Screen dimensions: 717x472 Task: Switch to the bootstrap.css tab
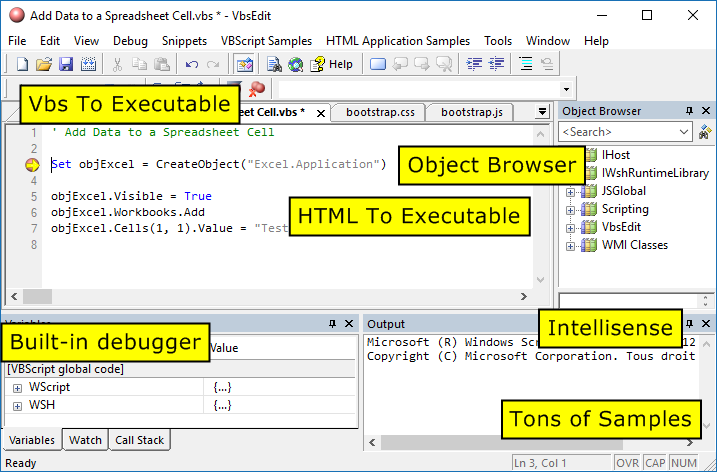[380, 111]
